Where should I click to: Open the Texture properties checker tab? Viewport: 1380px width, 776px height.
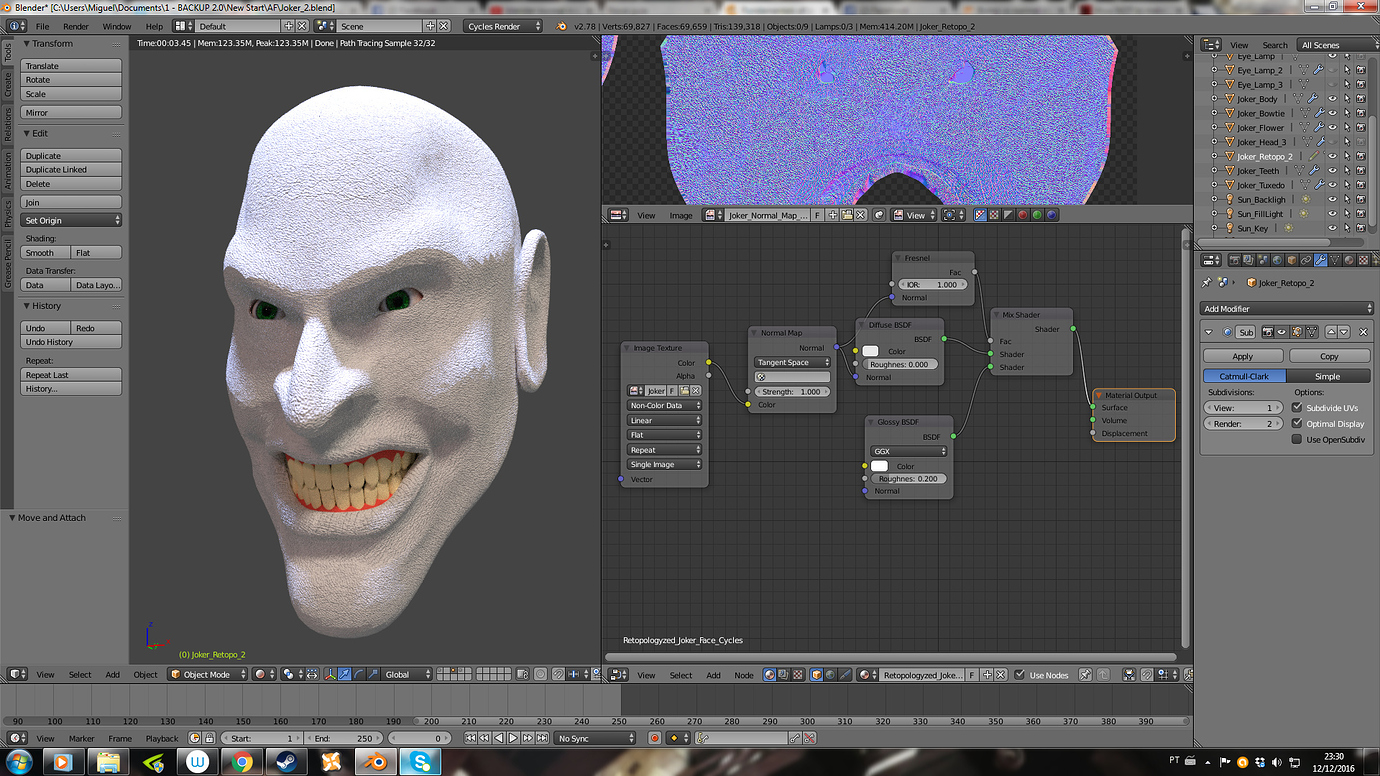pyautogui.click(x=1364, y=261)
